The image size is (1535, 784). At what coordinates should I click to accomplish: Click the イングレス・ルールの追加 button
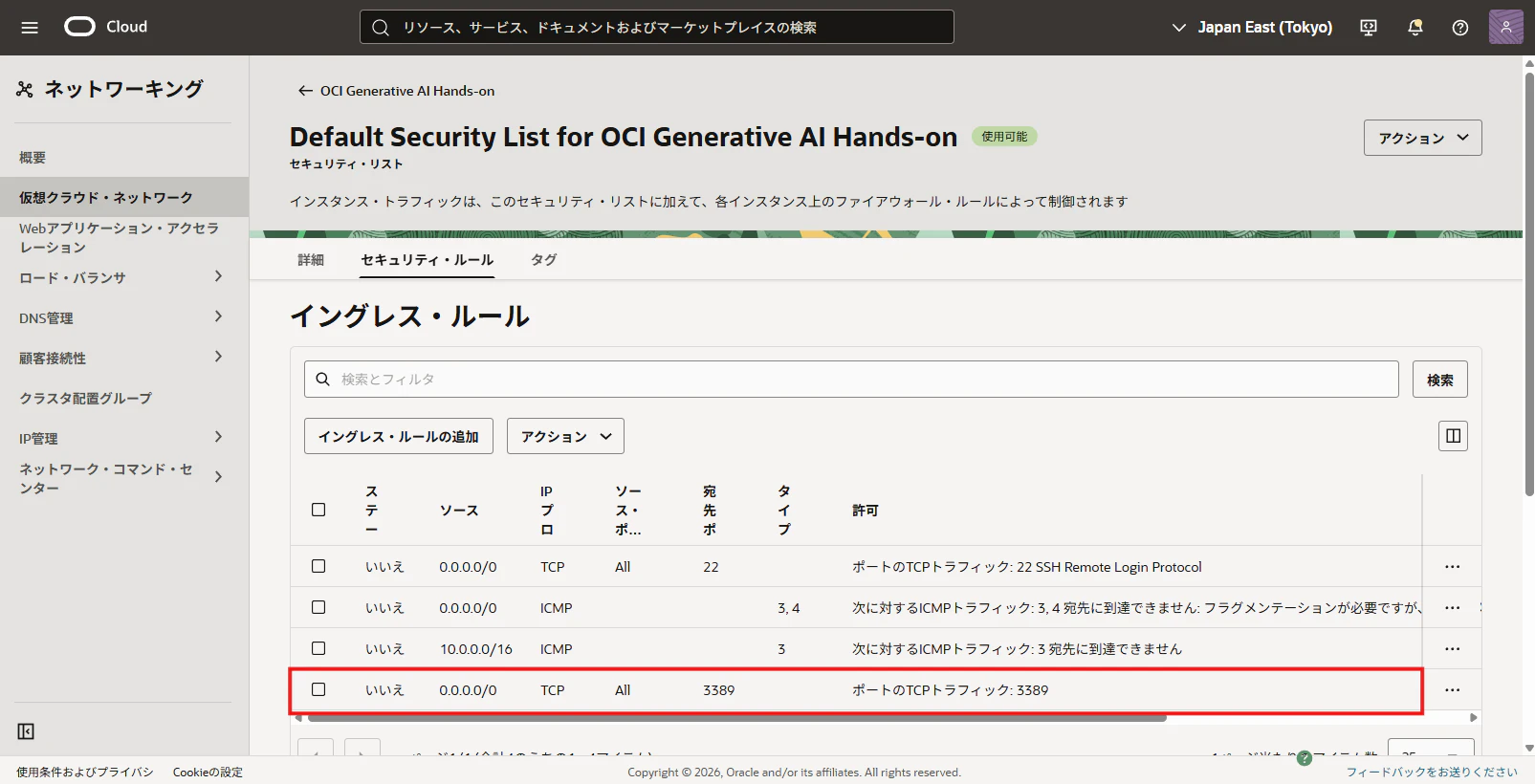[x=398, y=436]
